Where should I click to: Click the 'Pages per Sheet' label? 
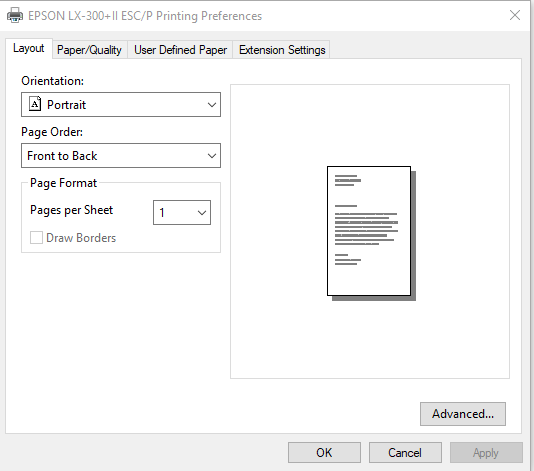click(x=72, y=210)
